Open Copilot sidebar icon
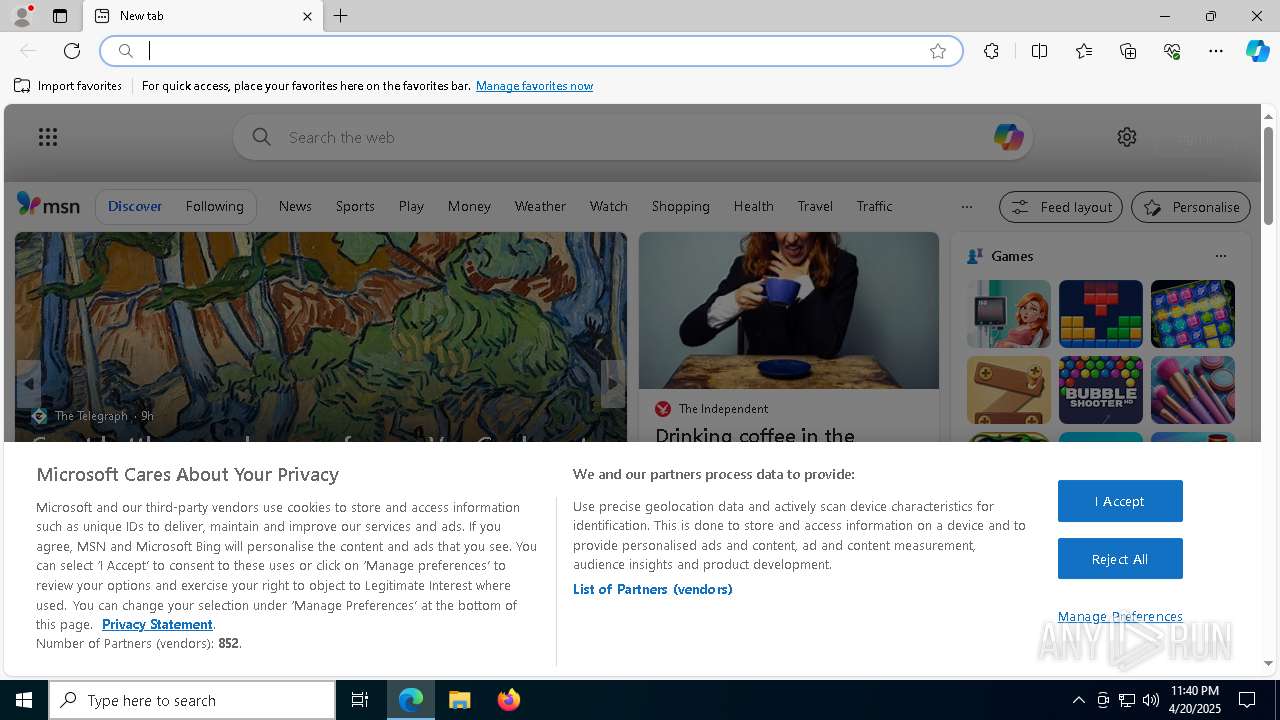This screenshot has height=720, width=1280. (x=1257, y=51)
